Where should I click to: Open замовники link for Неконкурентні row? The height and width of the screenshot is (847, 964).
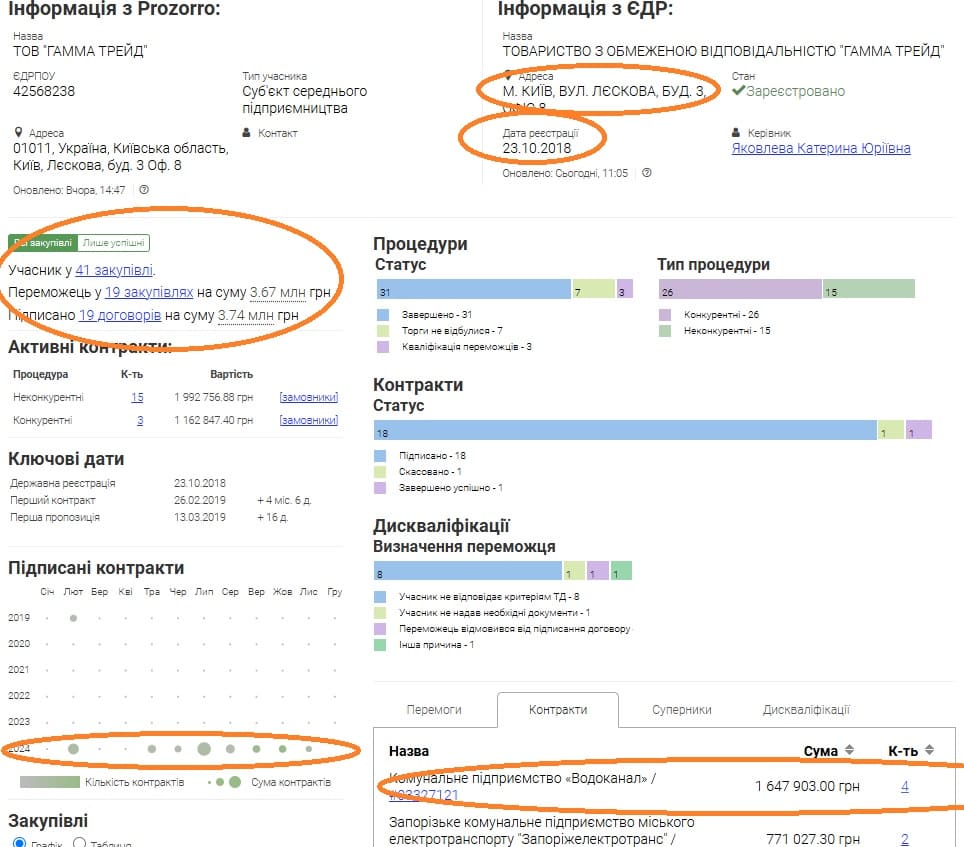click(308, 397)
